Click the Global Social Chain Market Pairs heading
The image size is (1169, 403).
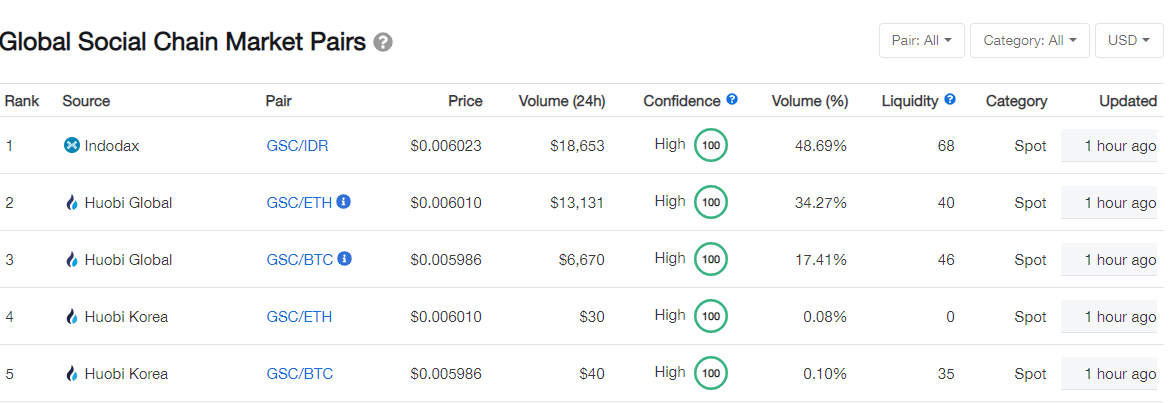tap(183, 42)
